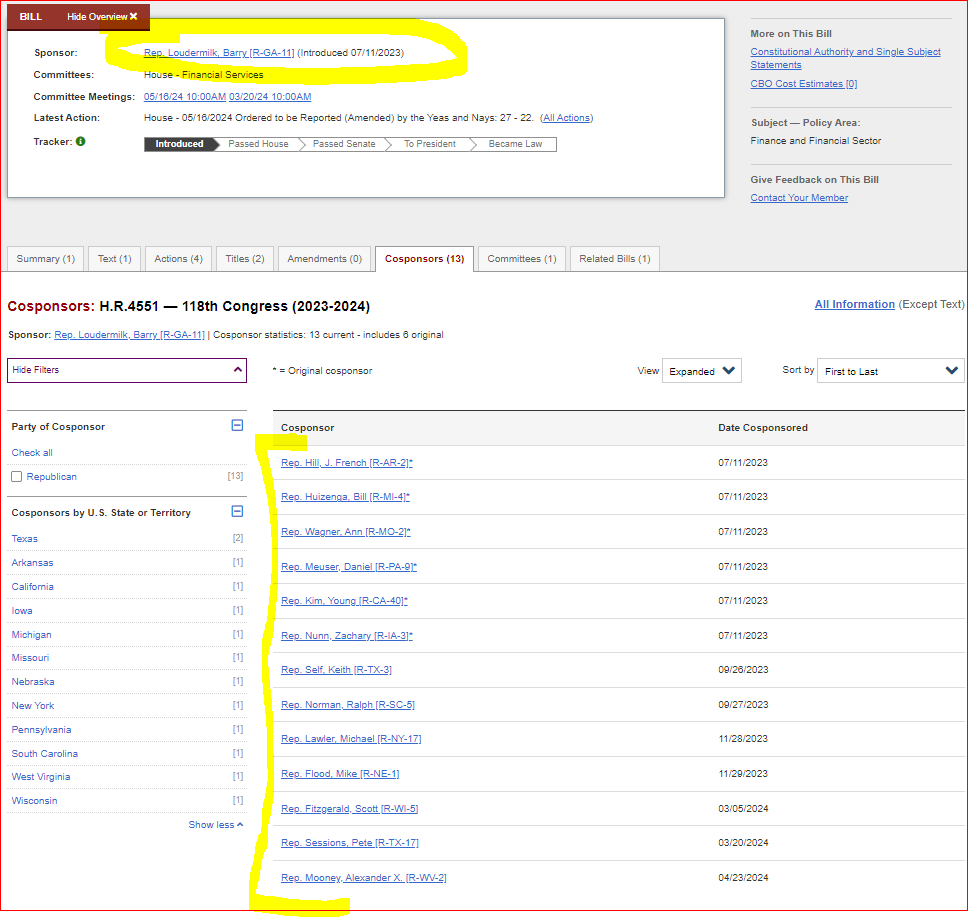Filter cosponsors by Iowa
968x917 pixels.
pos(22,611)
